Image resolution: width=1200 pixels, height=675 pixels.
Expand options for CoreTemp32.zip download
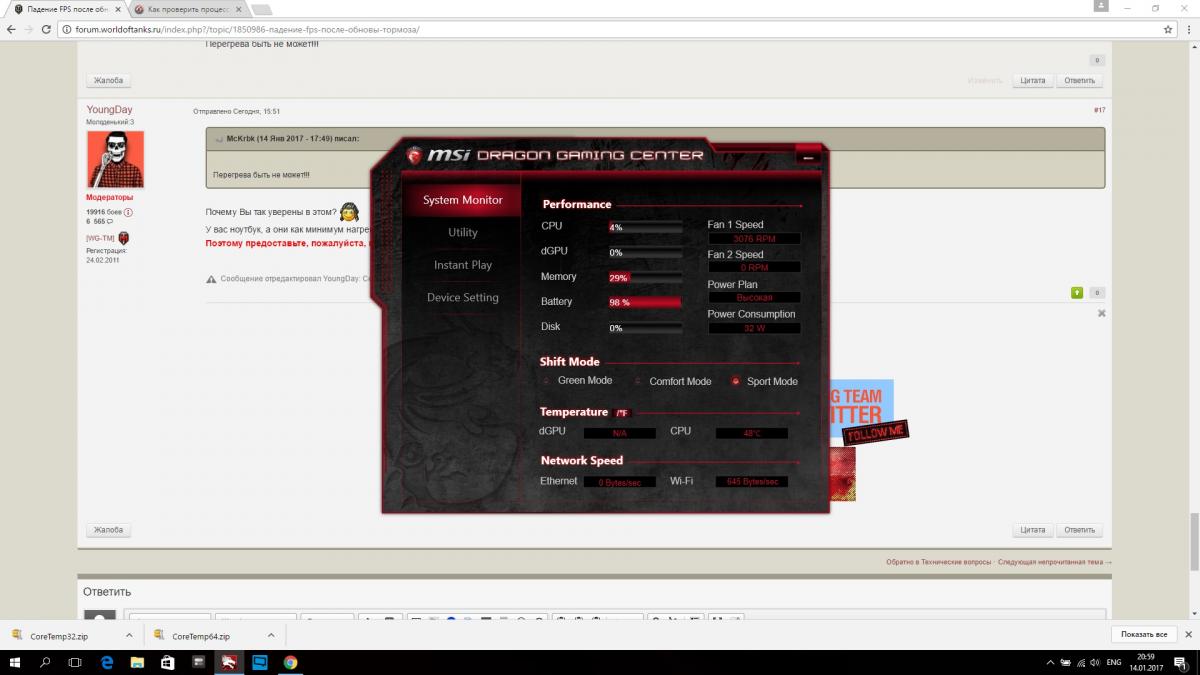point(129,635)
